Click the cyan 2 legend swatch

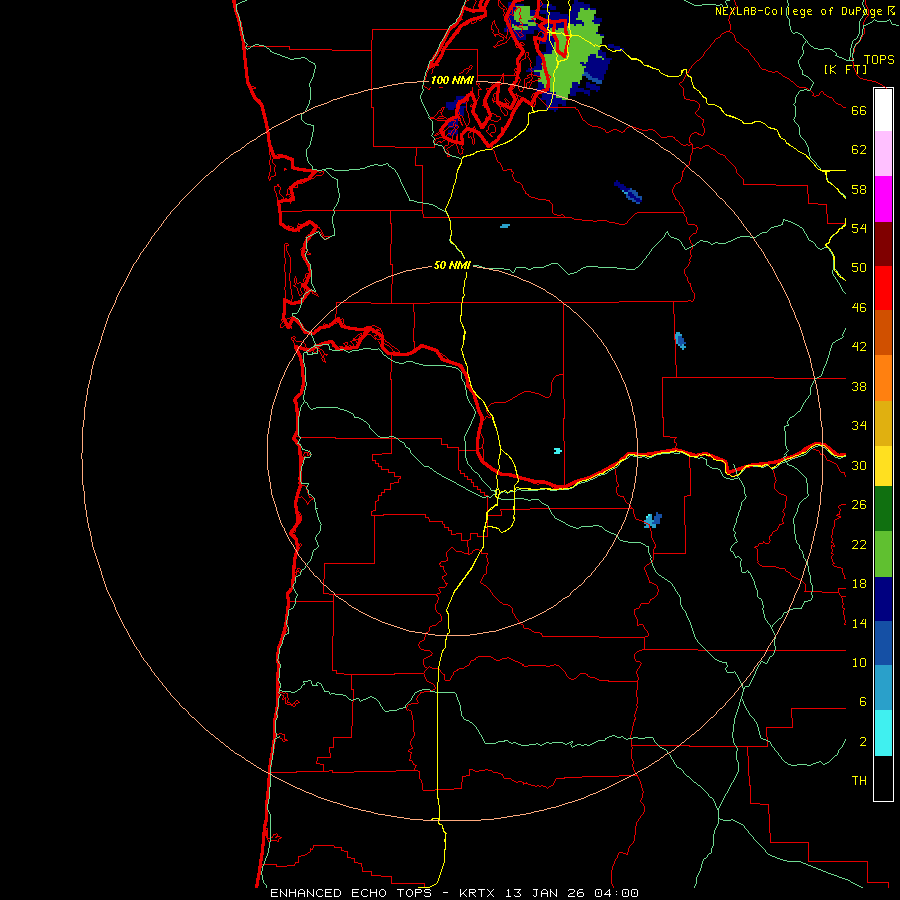click(x=883, y=733)
